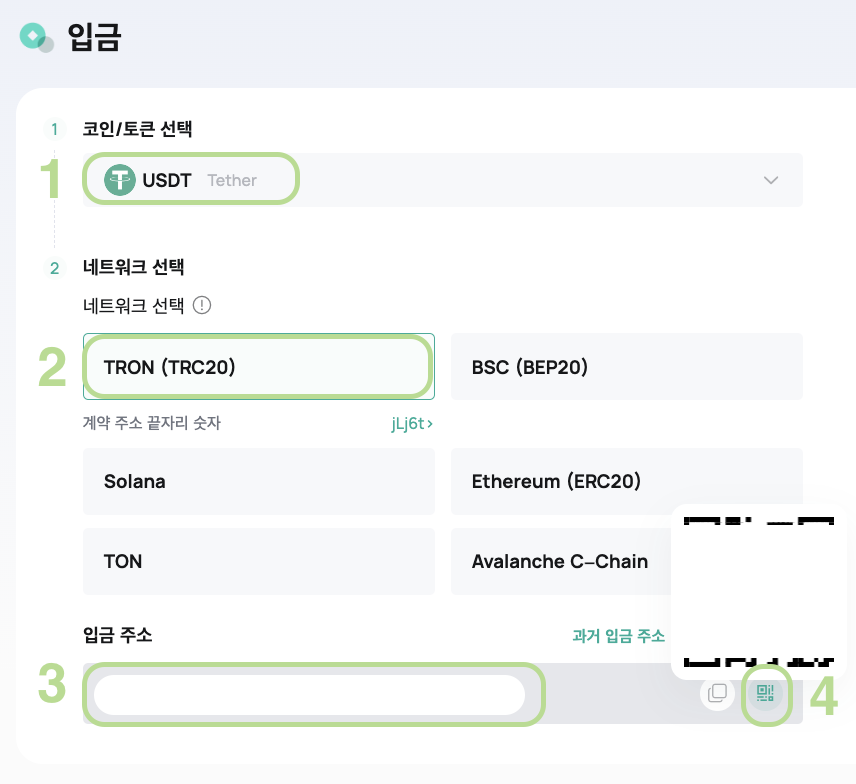Image resolution: width=856 pixels, height=784 pixels.
Task: Click the step 1 number circle
Action: pyautogui.click(x=54, y=129)
